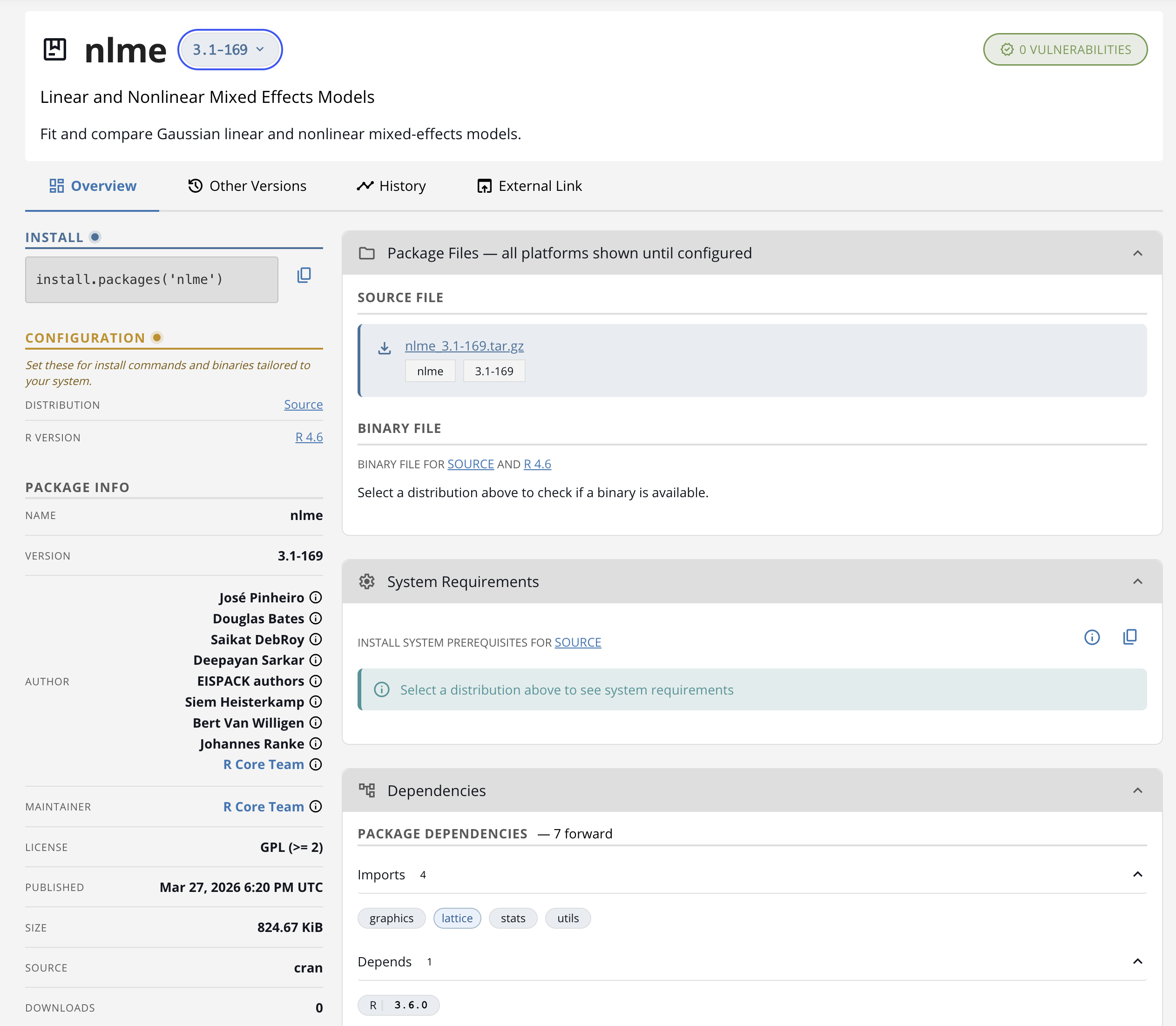
Task: Collapse the Package Files panel
Action: point(1138,253)
